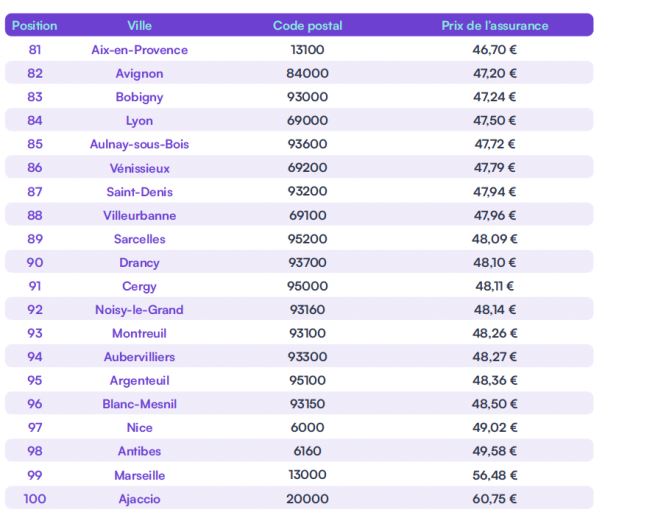Image resolution: width=647 pixels, height=532 pixels.
Task: Click the Villeurbanne city name
Action: click(139, 215)
